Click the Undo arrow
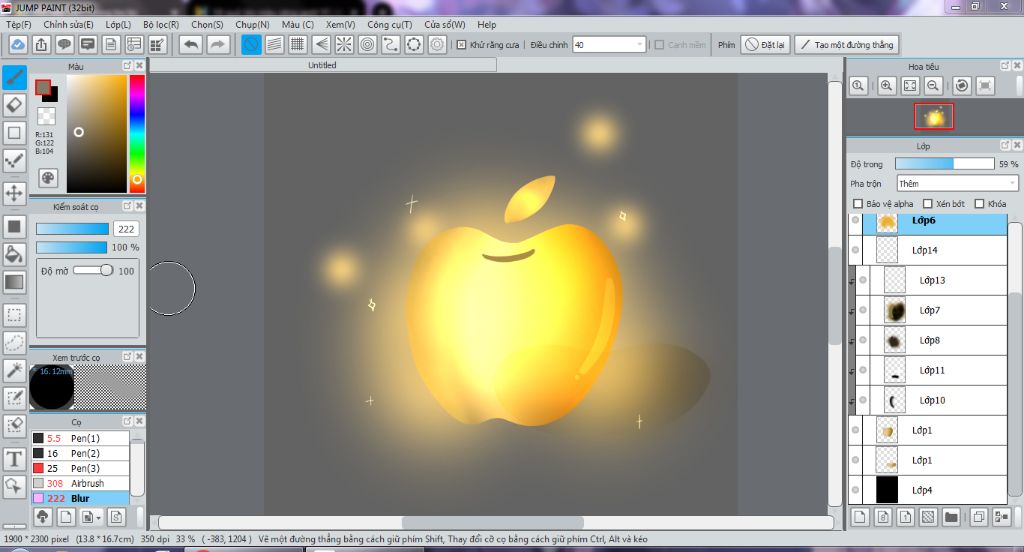The height and width of the screenshot is (552, 1024). [x=191, y=44]
